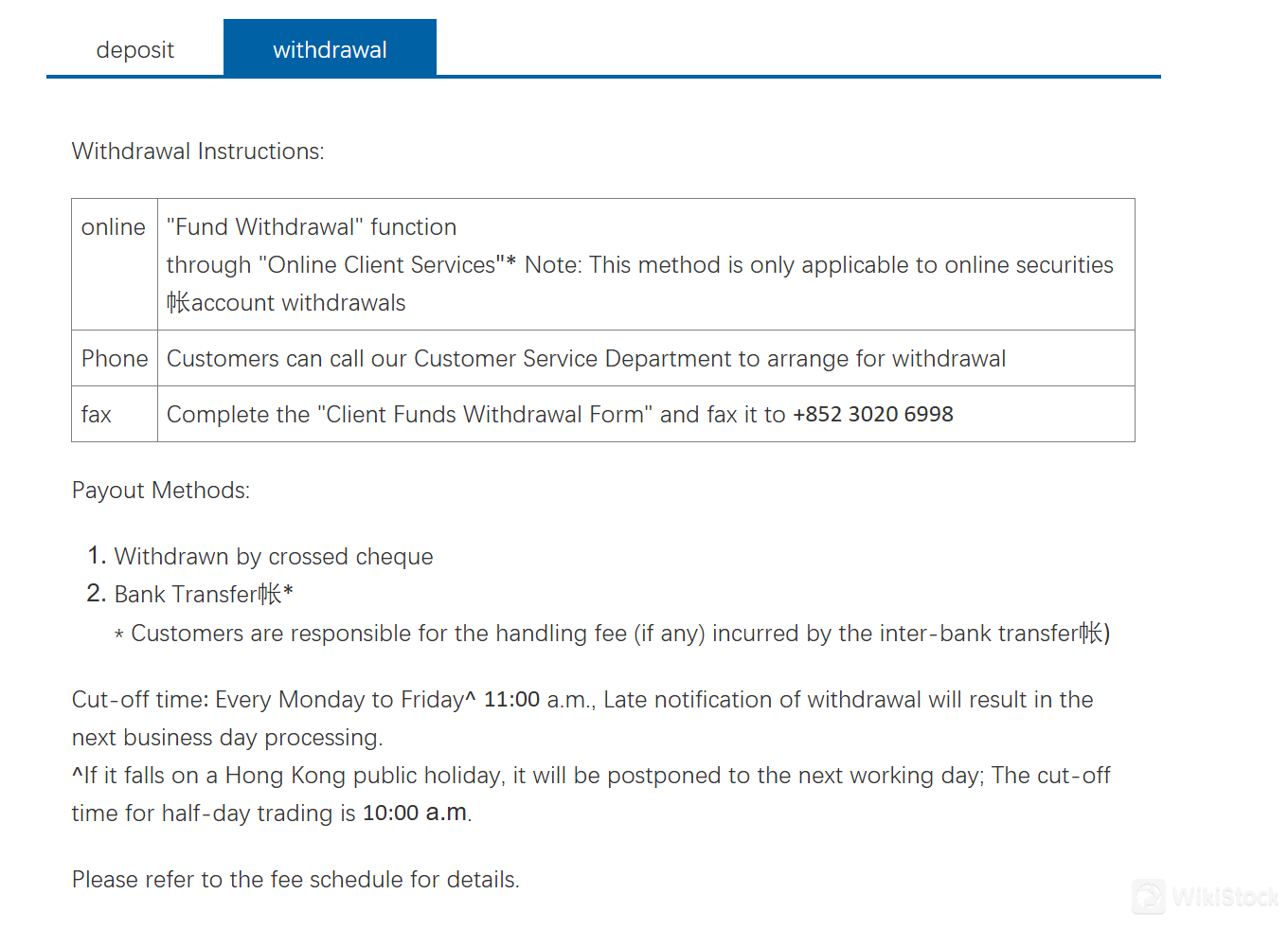Click the magnifier symbol in WikiStock logo
Image resolution: width=1288 pixels, height=930 pixels.
tap(1147, 897)
